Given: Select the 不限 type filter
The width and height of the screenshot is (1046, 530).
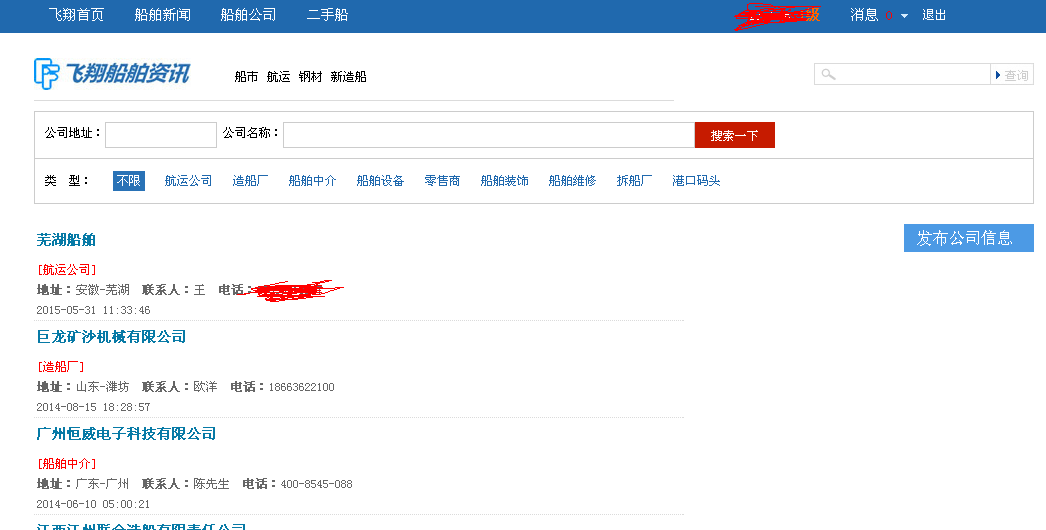Looking at the screenshot, I should coord(128,181).
